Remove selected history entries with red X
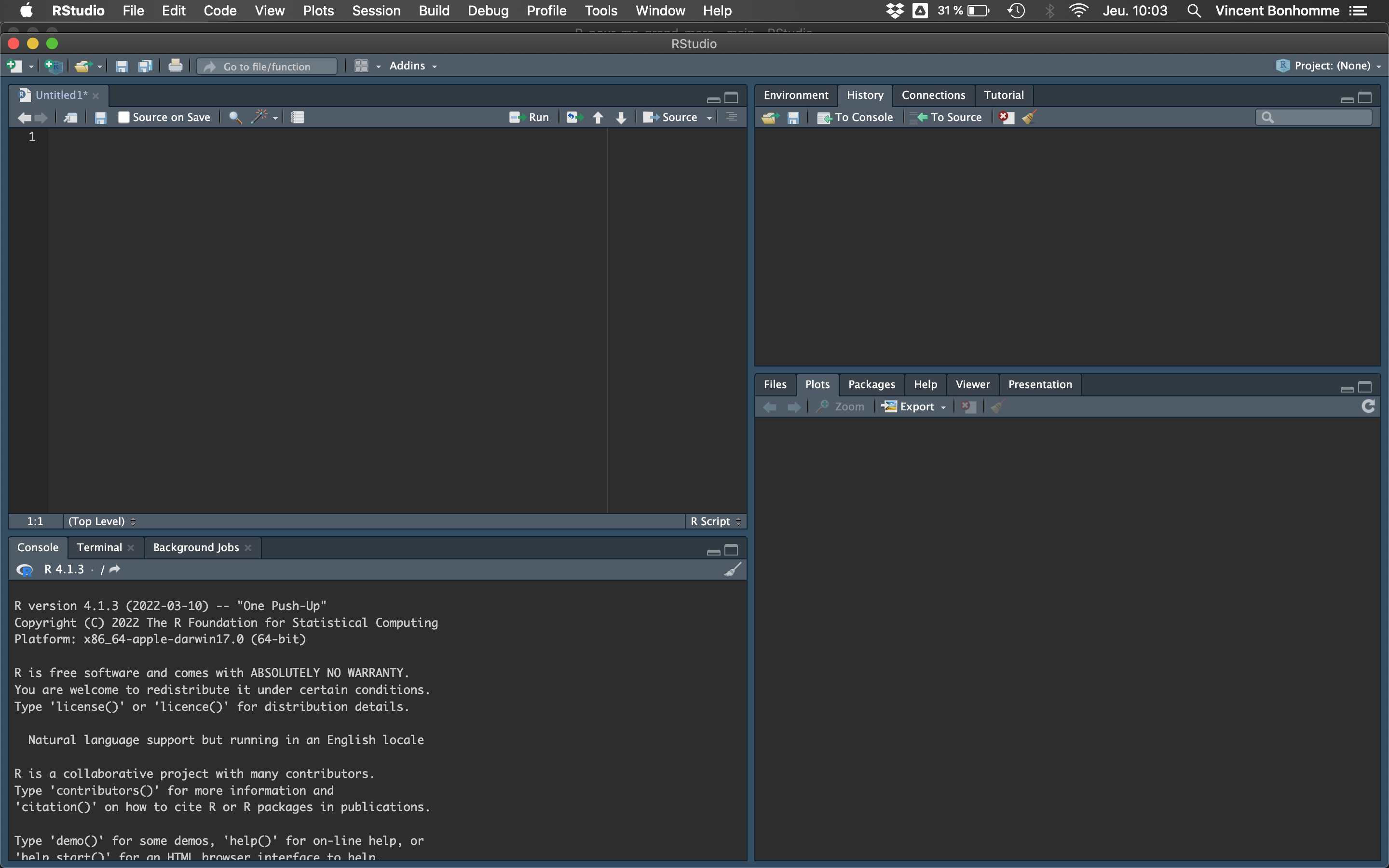This screenshot has width=1389, height=868. tap(1006, 117)
